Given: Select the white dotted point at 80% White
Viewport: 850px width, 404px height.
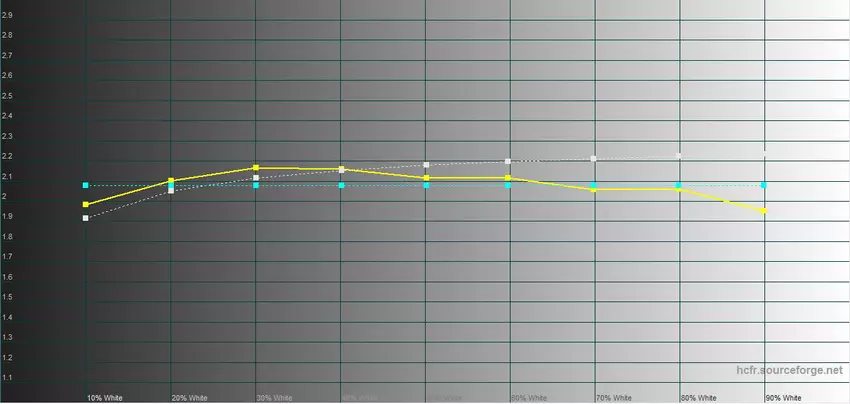Looking at the screenshot, I should [679, 155].
